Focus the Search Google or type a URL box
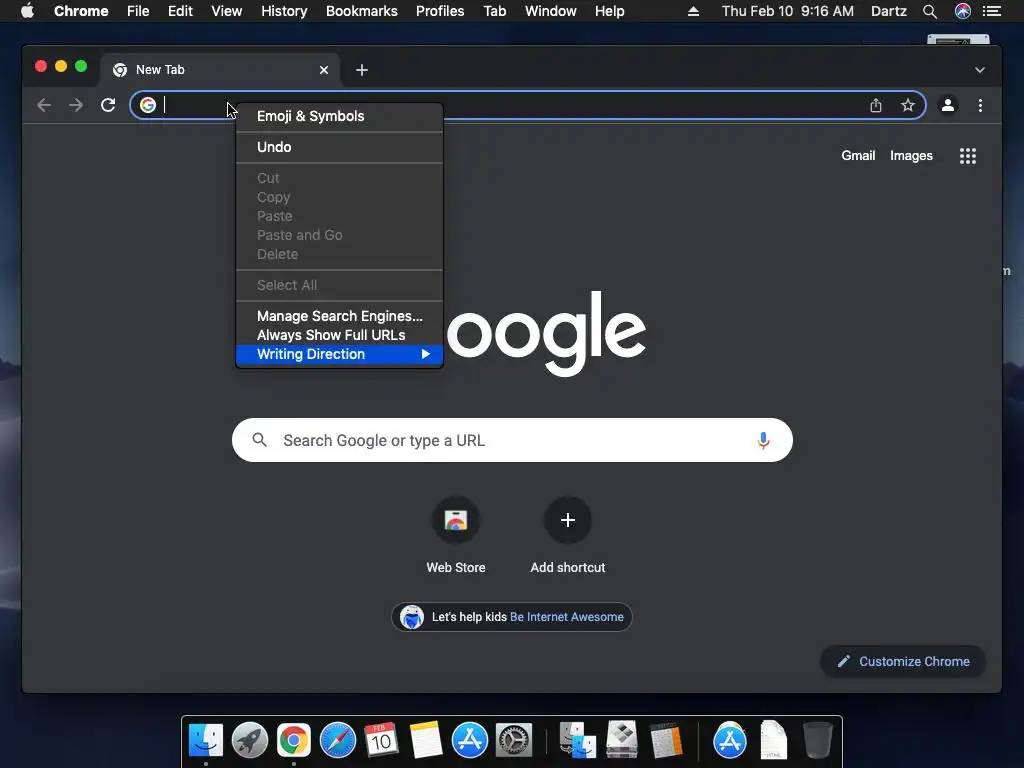This screenshot has width=1024, height=768. (512, 440)
